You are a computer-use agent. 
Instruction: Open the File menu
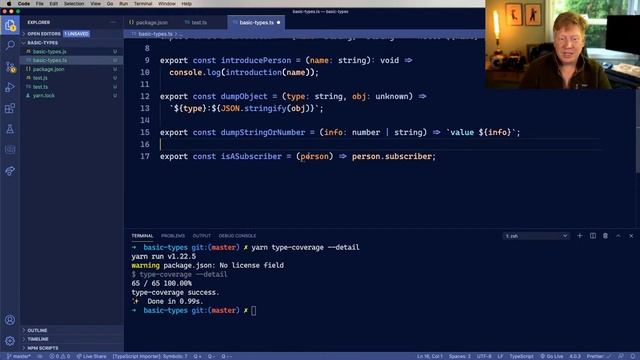40,4
